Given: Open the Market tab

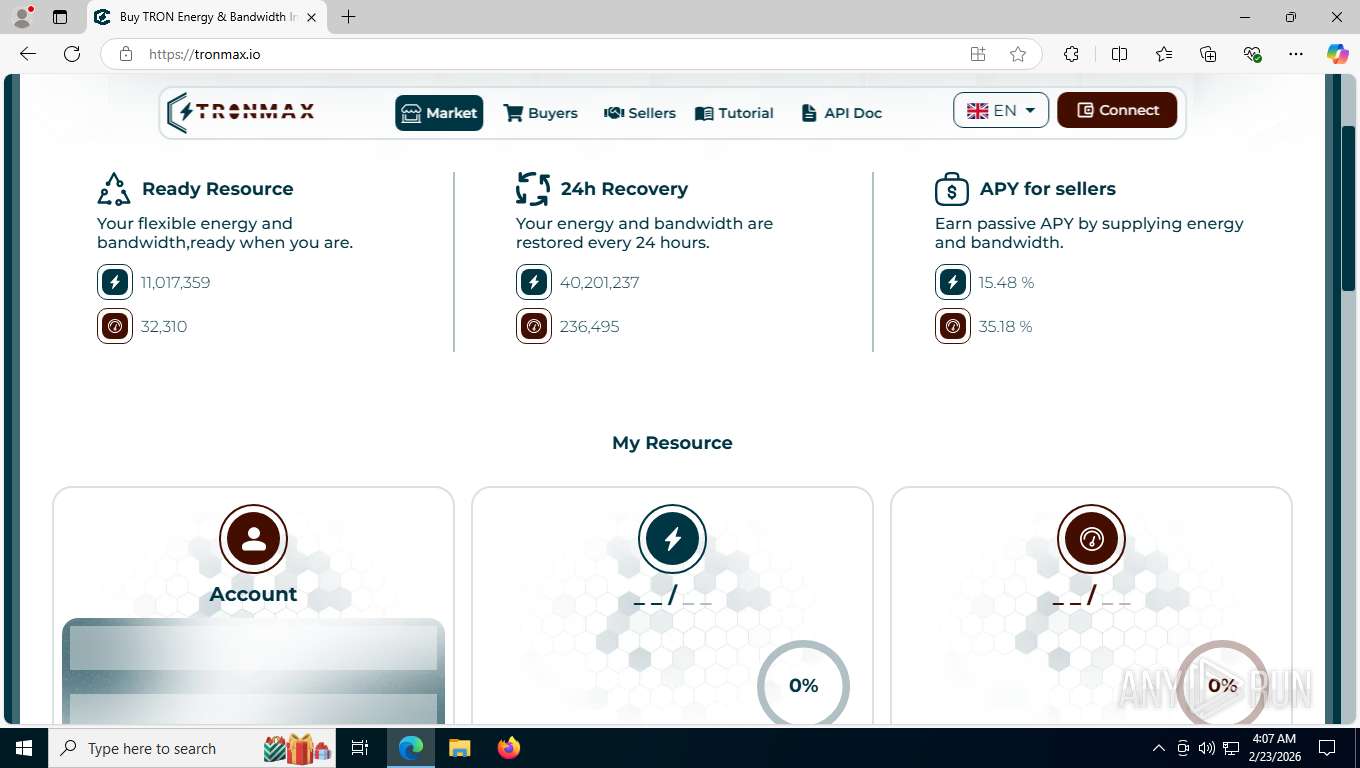Looking at the screenshot, I should pyautogui.click(x=439, y=113).
